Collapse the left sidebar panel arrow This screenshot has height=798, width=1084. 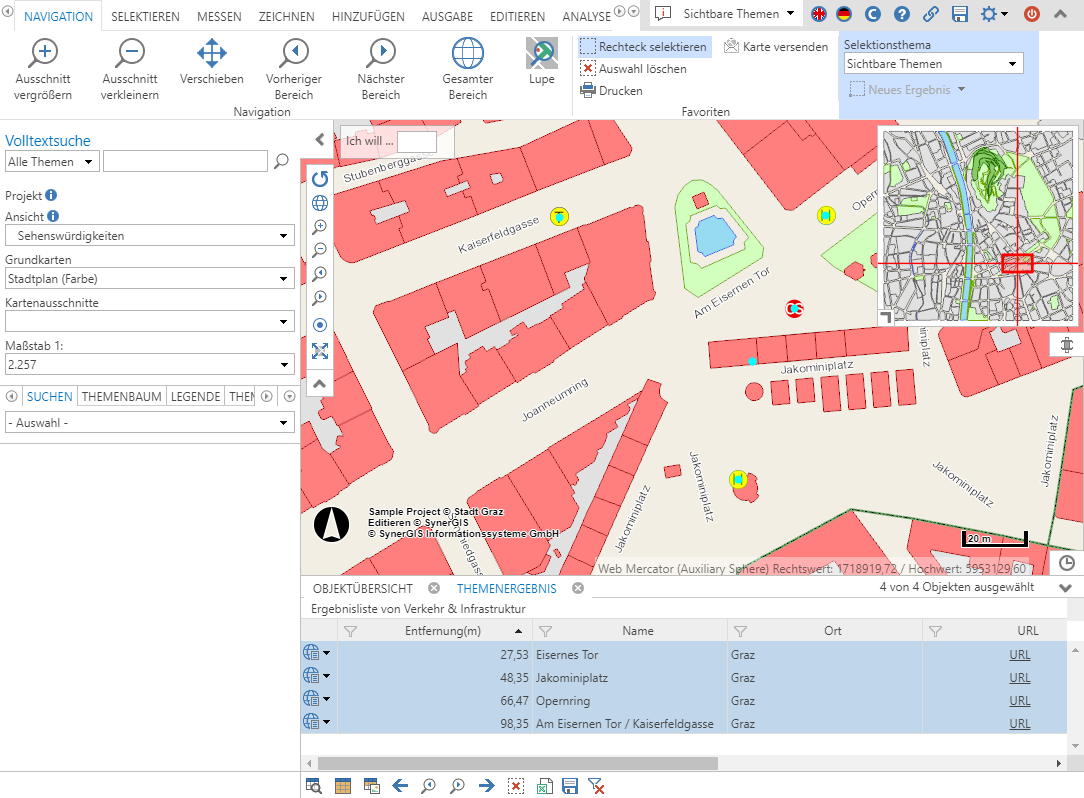pyautogui.click(x=319, y=140)
